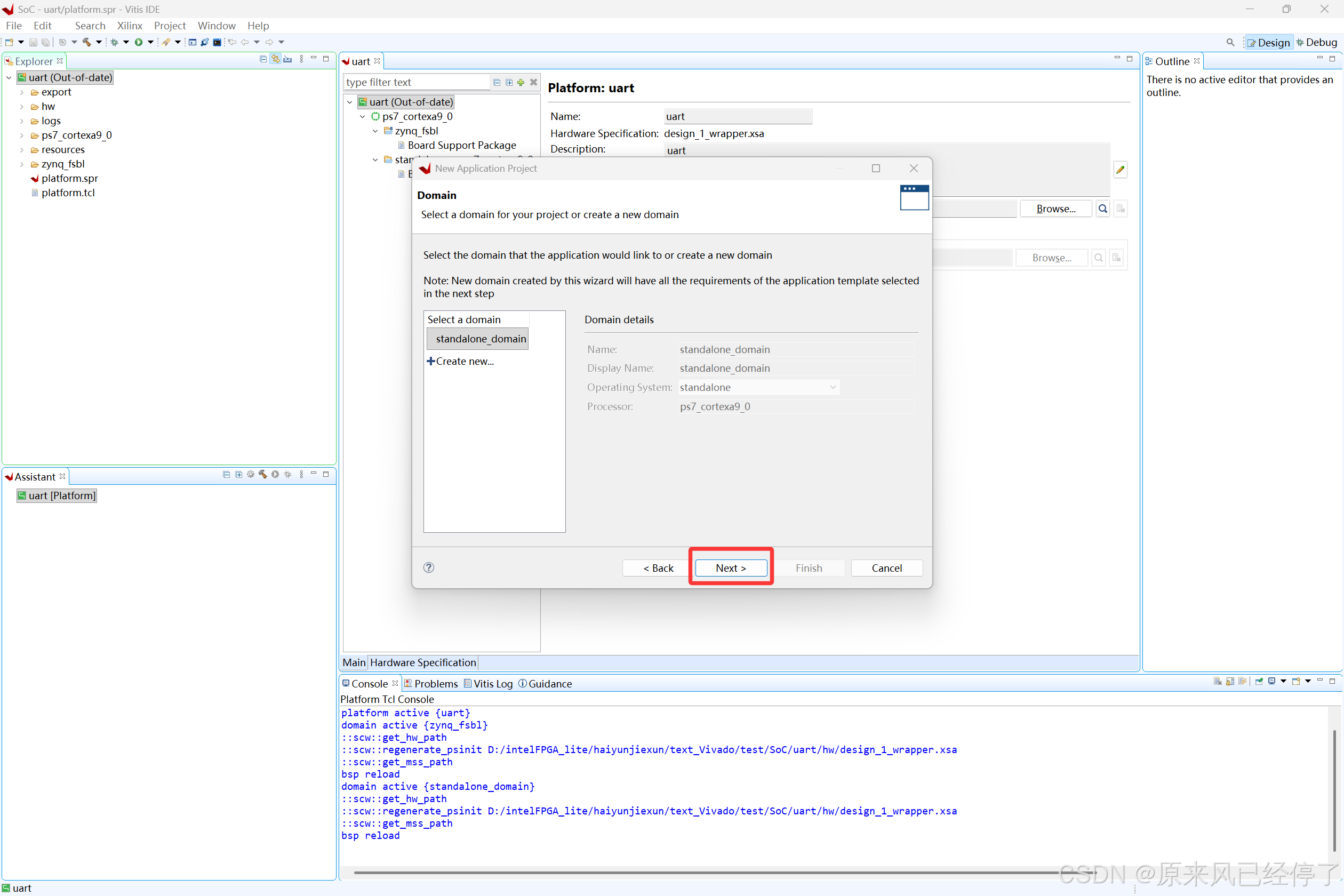Click the Next button
1344x896 pixels.
click(x=730, y=568)
